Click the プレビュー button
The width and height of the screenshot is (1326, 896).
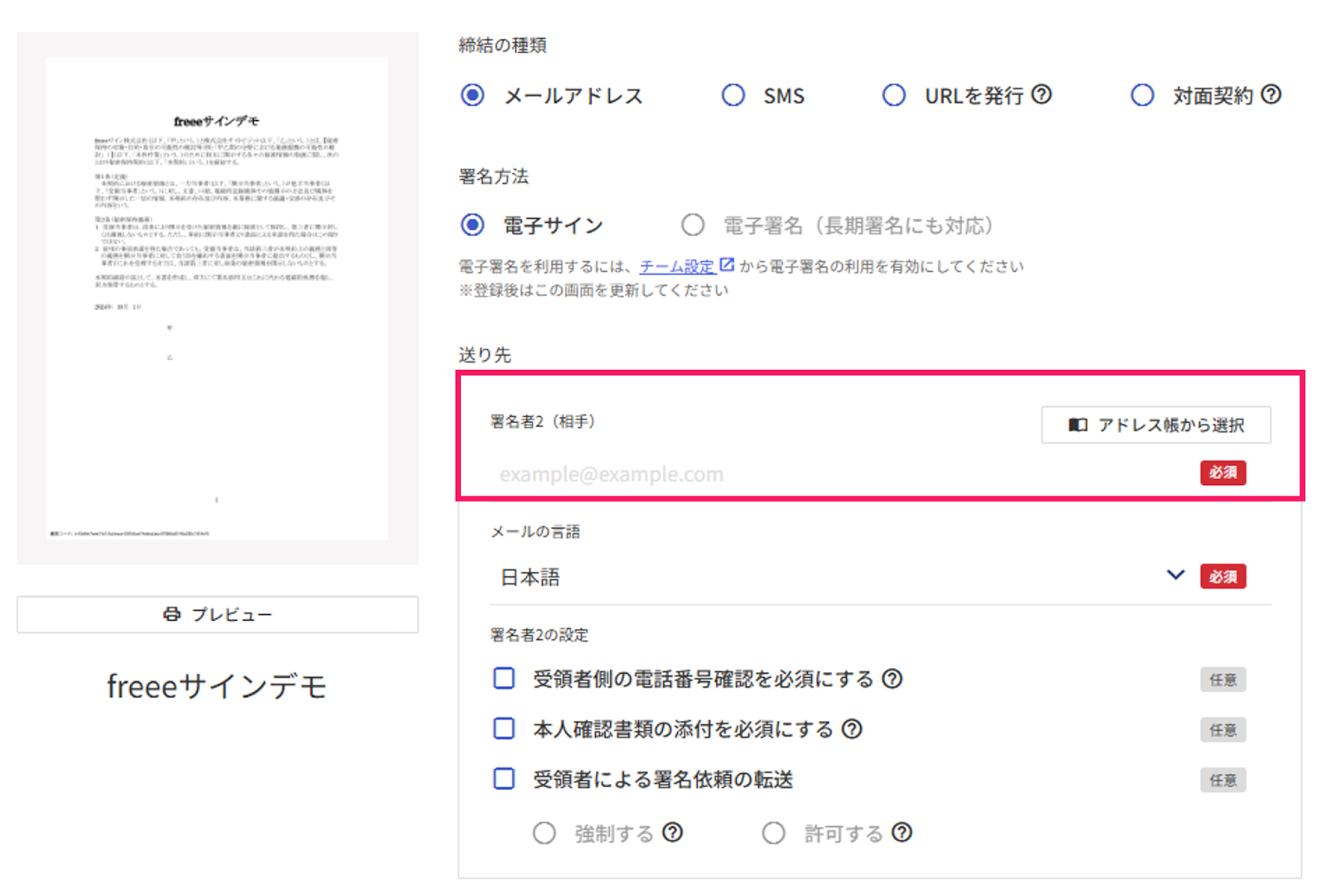coord(217,614)
